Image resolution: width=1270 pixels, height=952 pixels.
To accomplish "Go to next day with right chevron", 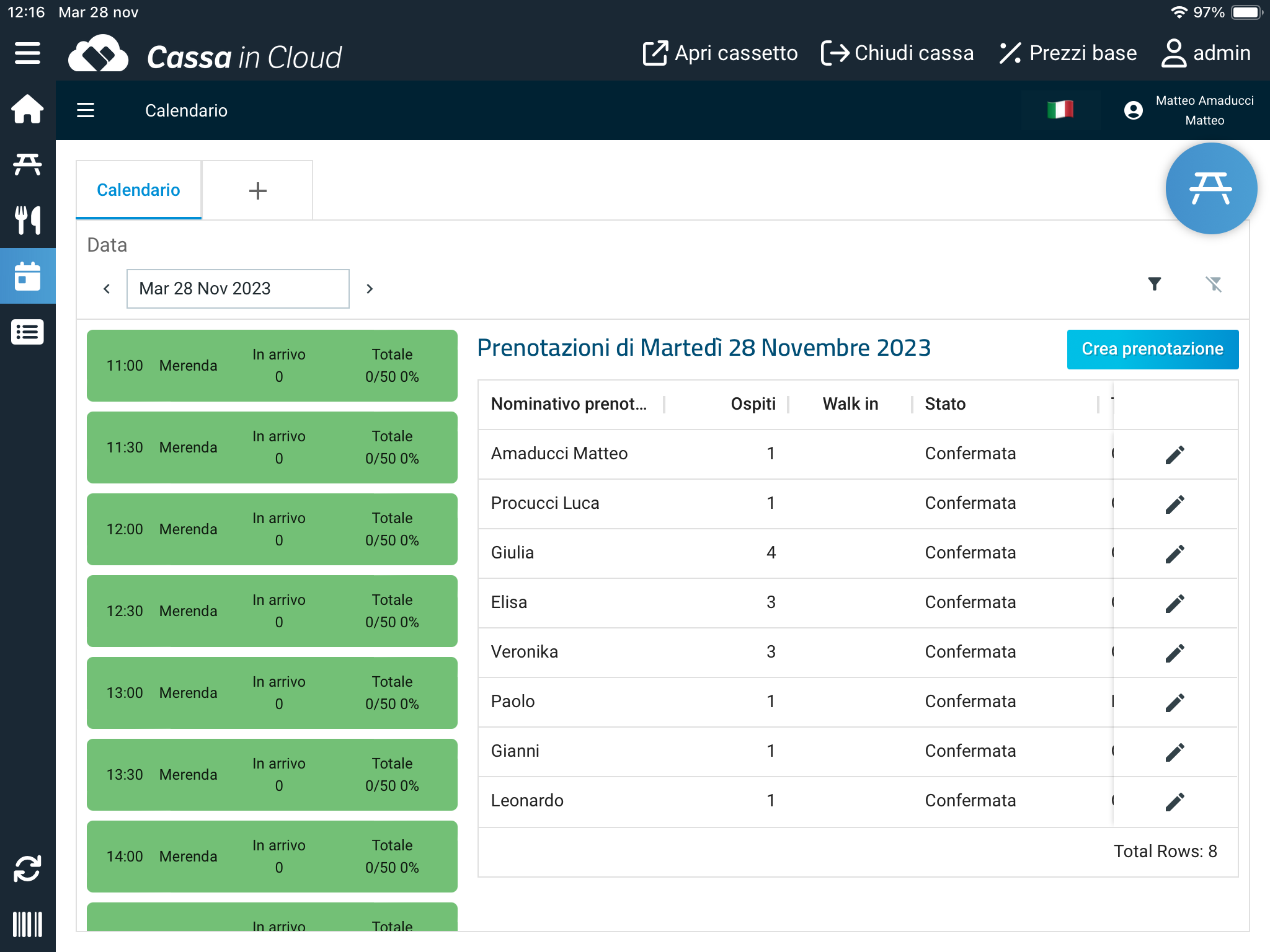I will coord(370,289).
